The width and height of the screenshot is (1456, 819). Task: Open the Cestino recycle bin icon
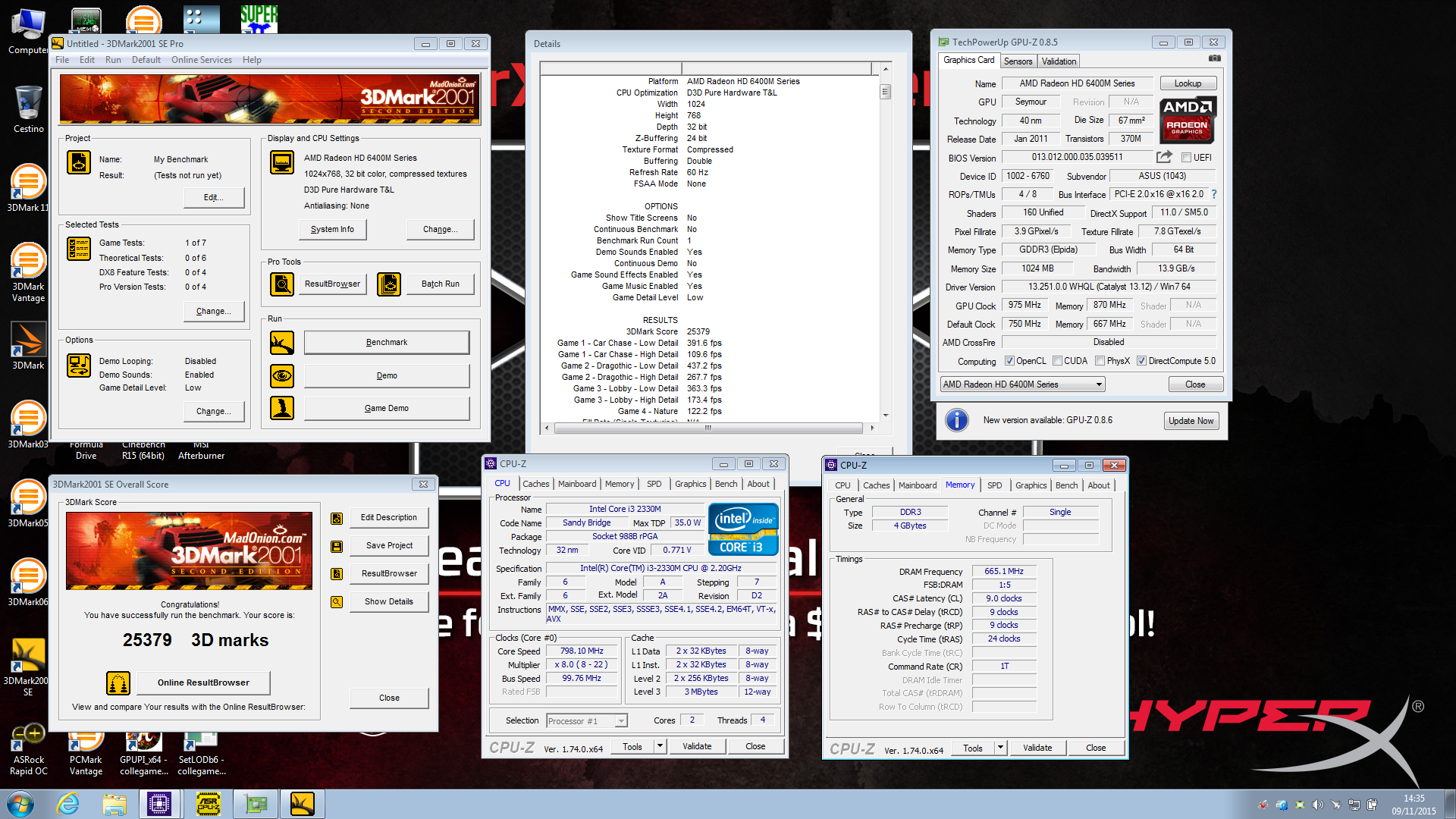pyautogui.click(x=28, y=109)
